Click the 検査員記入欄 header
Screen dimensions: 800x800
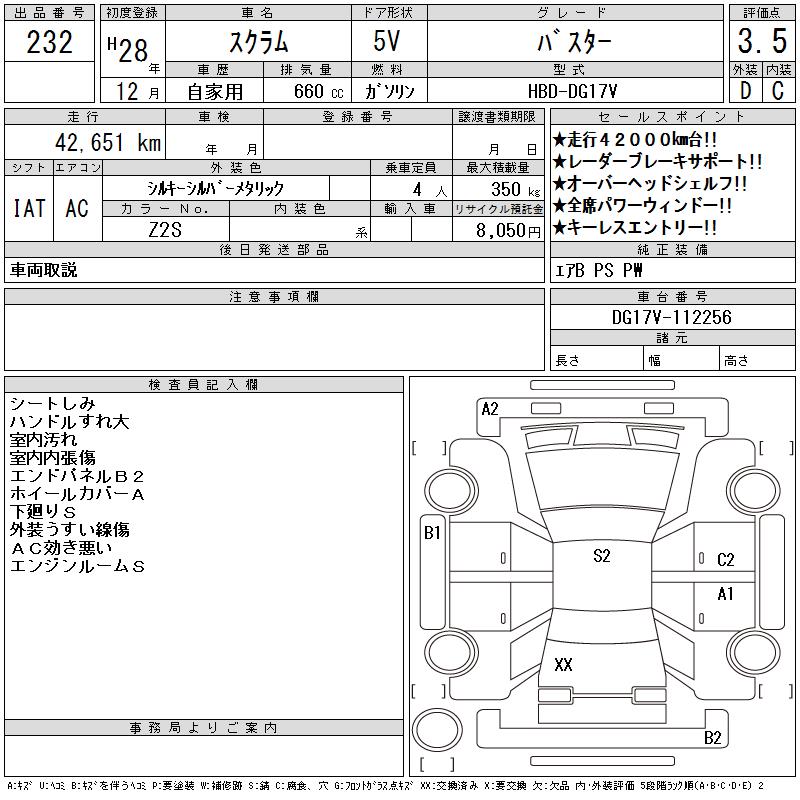point(204,384)
